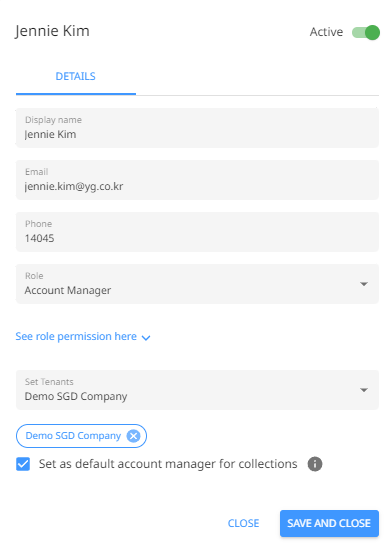Click SAVE AND CLOSE button

point(329,523)
